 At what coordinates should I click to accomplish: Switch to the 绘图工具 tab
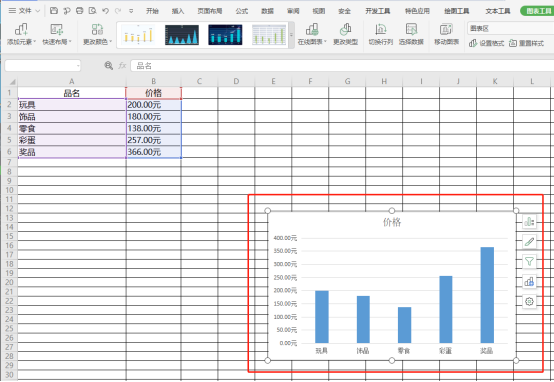point(456,11)
